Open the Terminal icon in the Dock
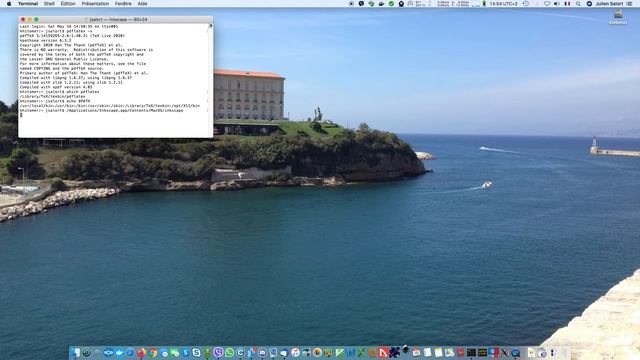Screen dimensions: 640x360 point(471,352)
